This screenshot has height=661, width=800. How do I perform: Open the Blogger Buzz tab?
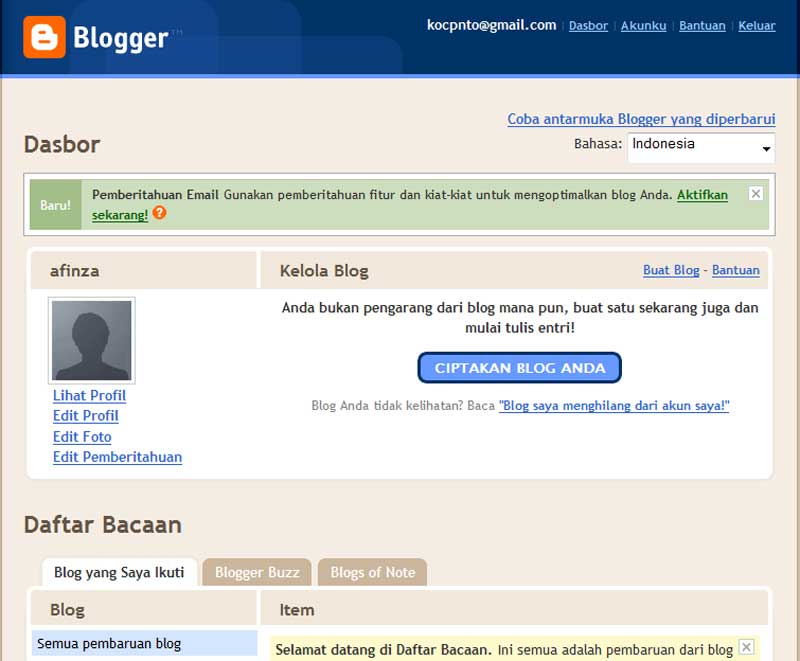click(257, 572)
